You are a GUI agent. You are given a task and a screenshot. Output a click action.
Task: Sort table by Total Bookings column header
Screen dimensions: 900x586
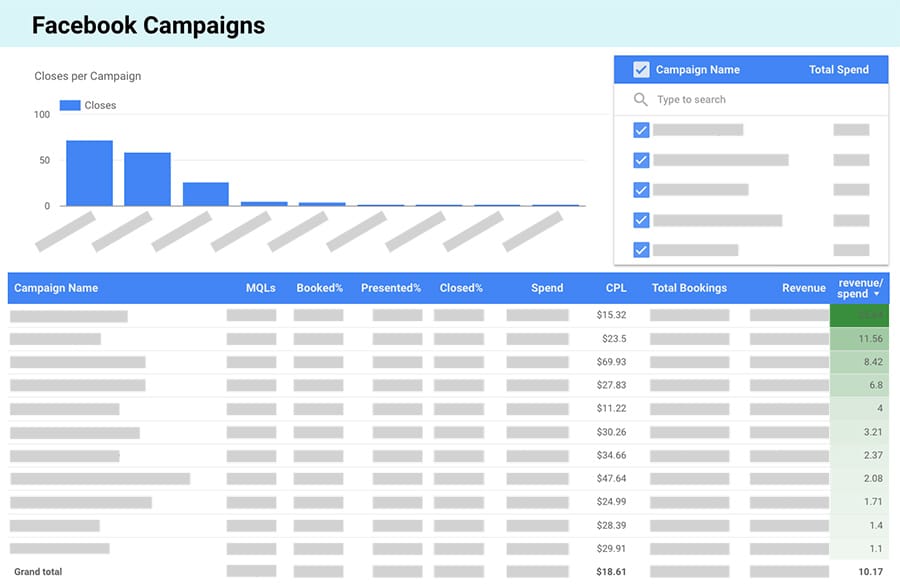click(689, 288)
